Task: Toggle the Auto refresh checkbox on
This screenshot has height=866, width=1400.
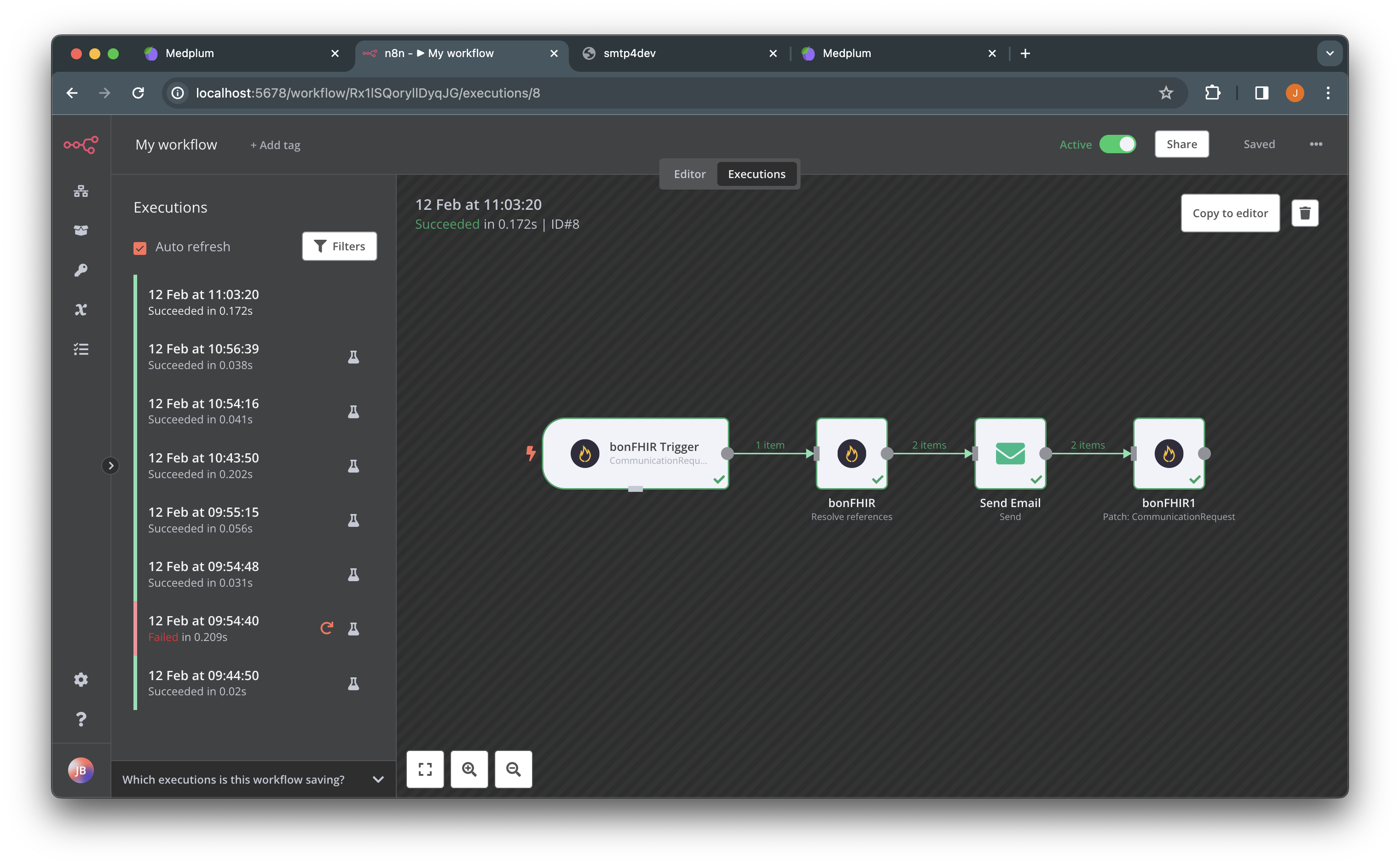Action: (140, 246)
